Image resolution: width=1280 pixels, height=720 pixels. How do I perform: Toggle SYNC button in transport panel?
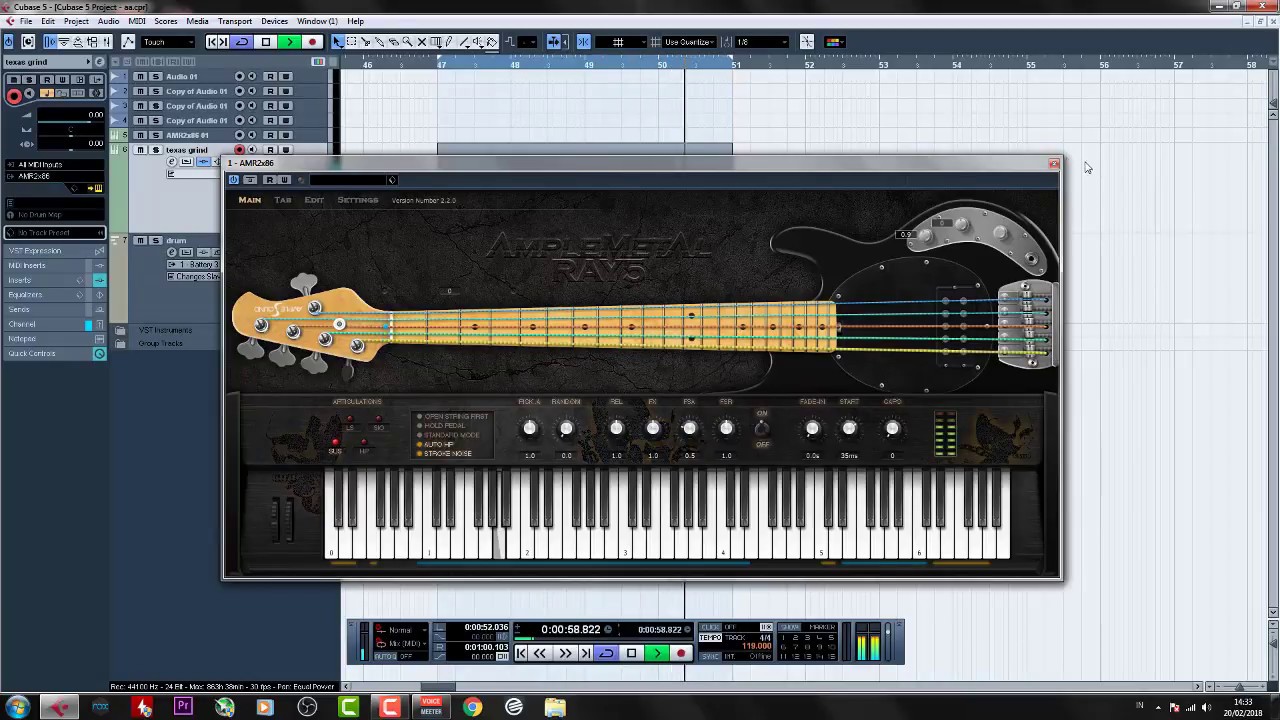pos(710,656)
